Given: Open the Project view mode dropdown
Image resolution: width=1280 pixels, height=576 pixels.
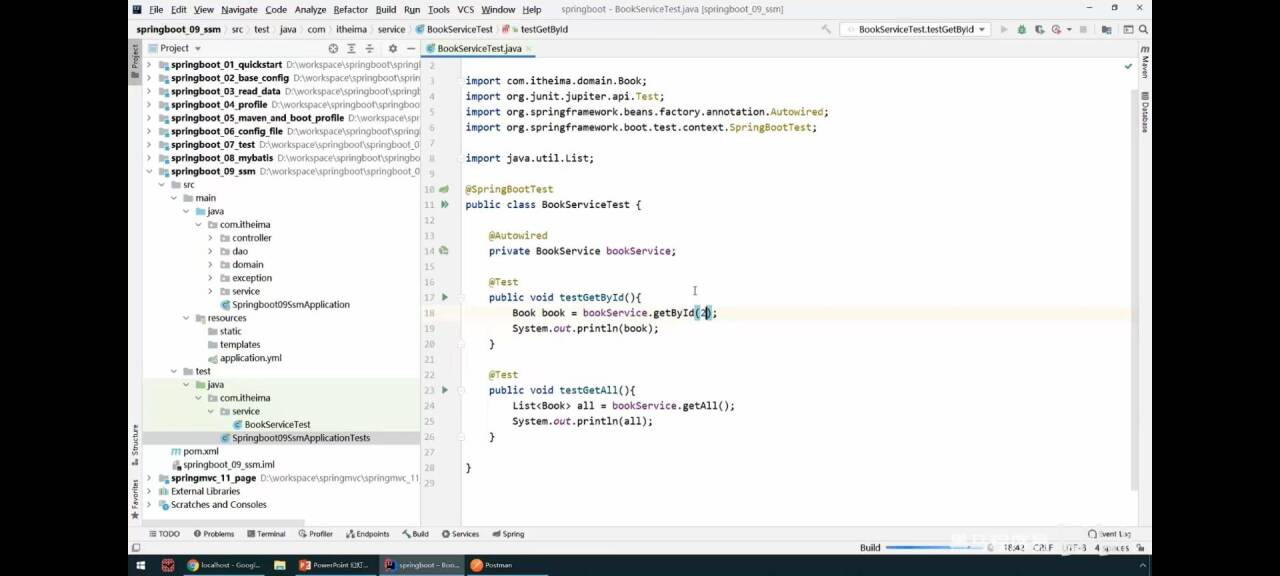Looking at the screenshot, I should coord(197,48).
